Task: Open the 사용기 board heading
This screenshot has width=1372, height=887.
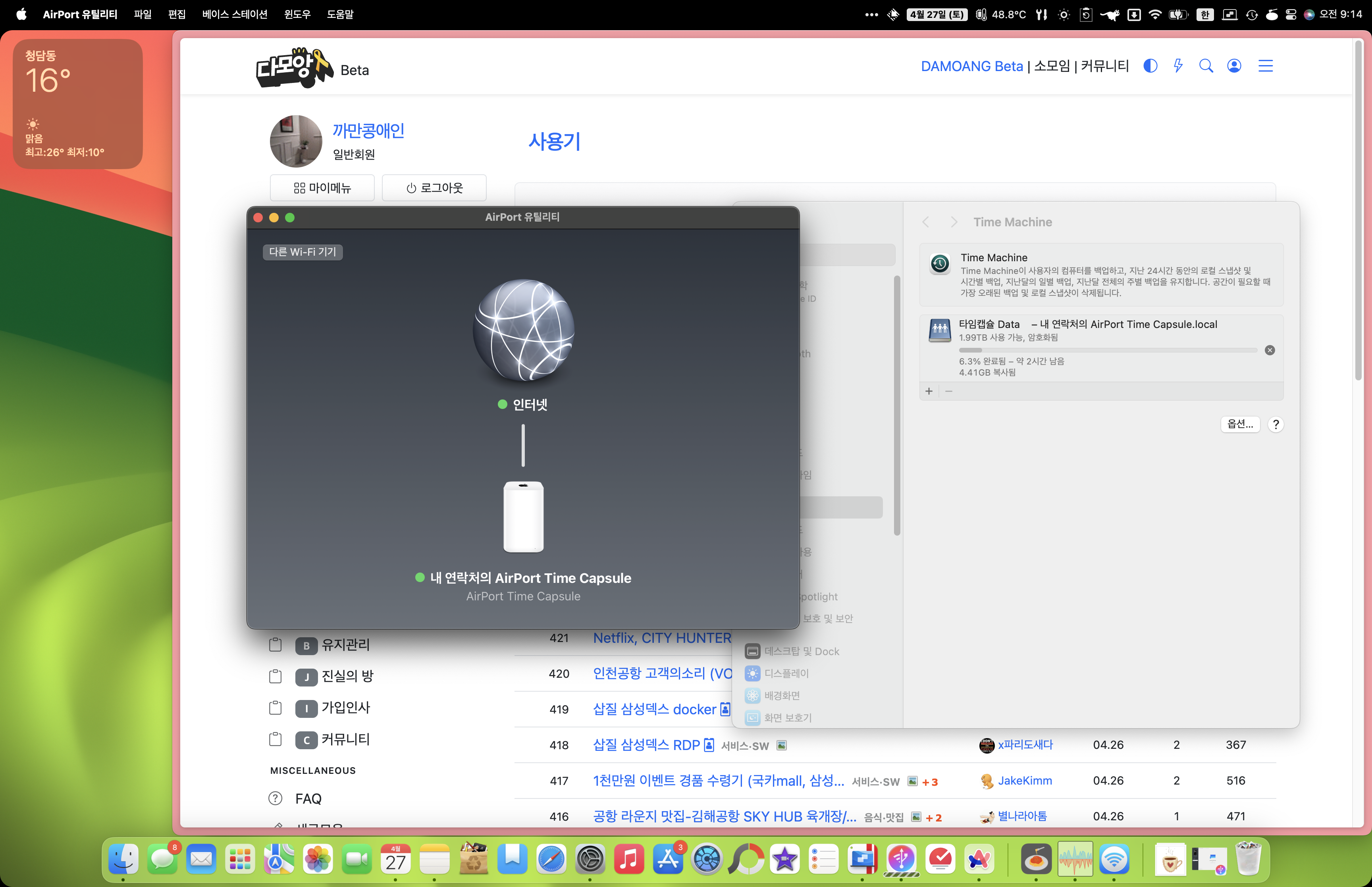Action: tap(555, 141)
